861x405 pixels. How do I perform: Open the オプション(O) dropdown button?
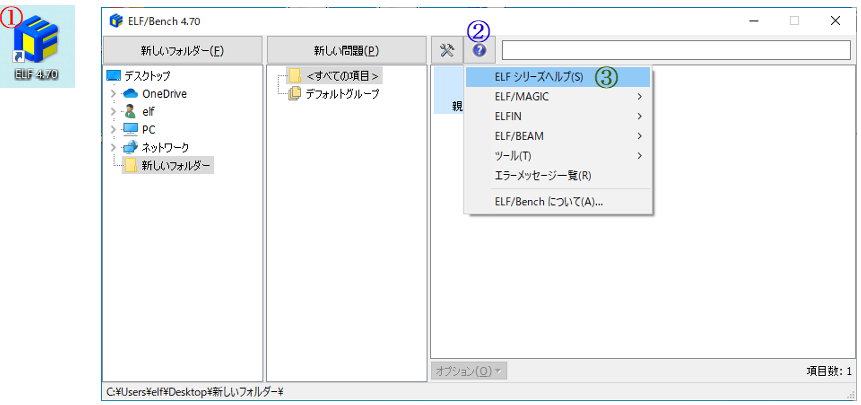pos(469,371)
